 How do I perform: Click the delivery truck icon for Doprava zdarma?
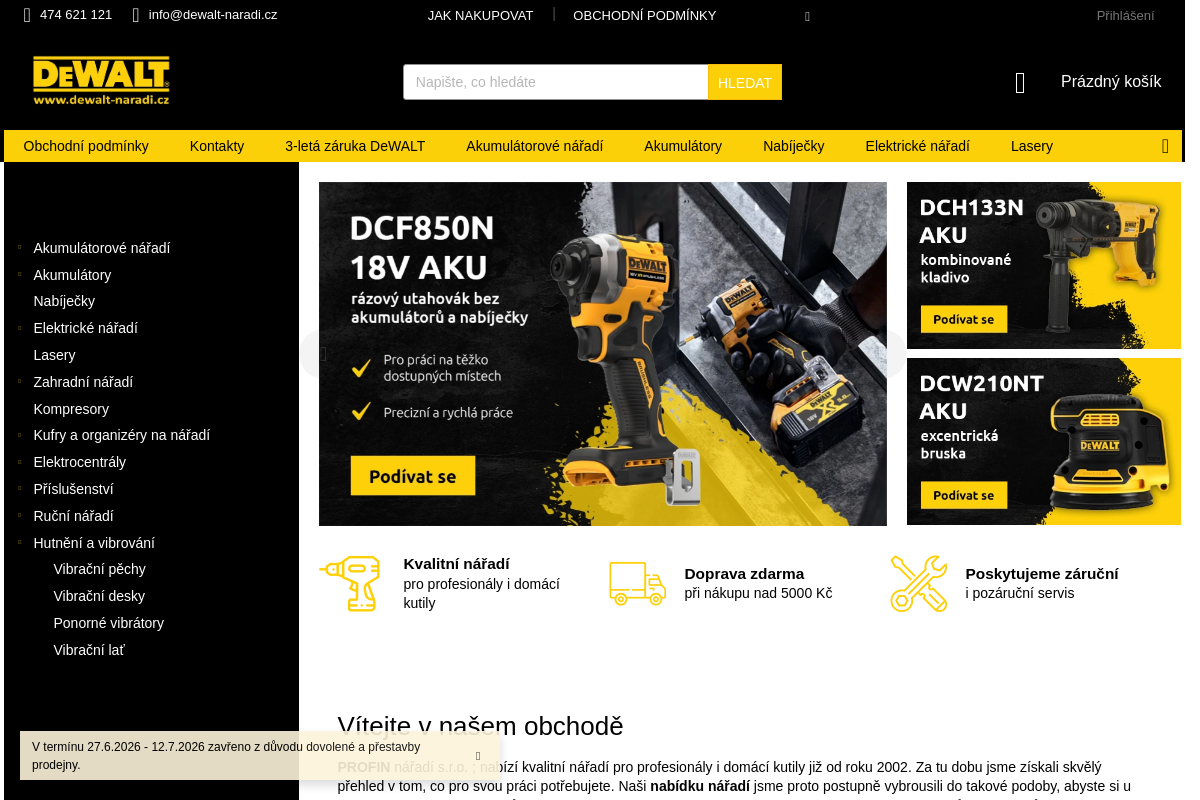coord(637,583)
